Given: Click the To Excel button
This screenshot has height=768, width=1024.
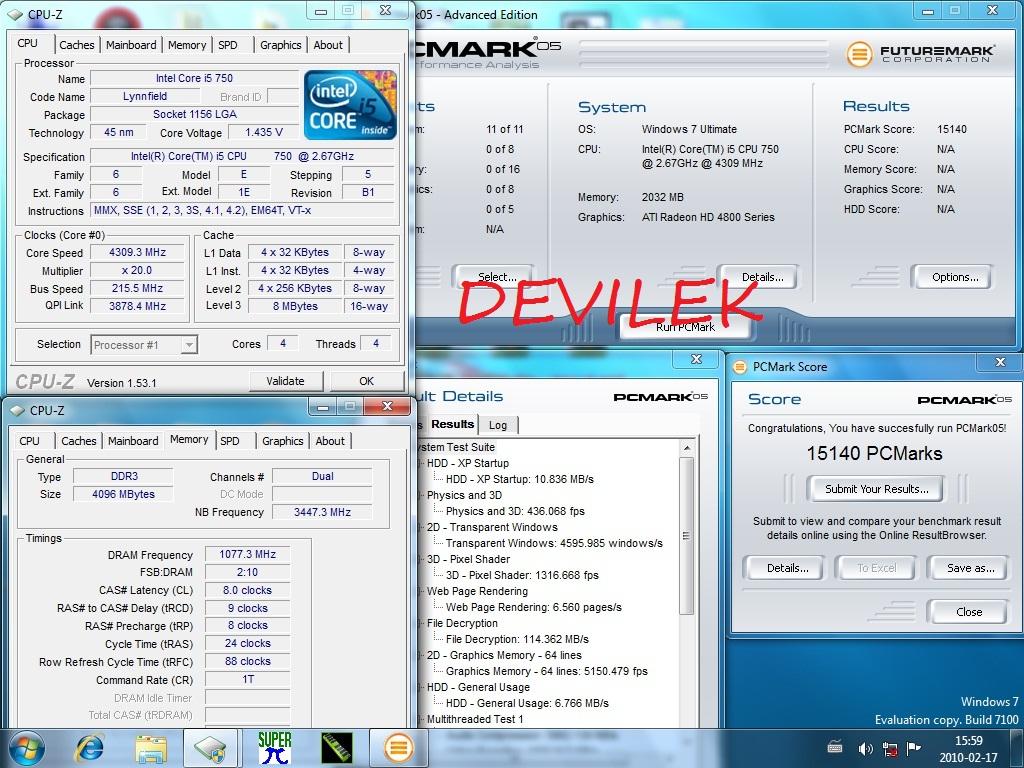Looking at the screenshot, I should [x=876, y=568].
